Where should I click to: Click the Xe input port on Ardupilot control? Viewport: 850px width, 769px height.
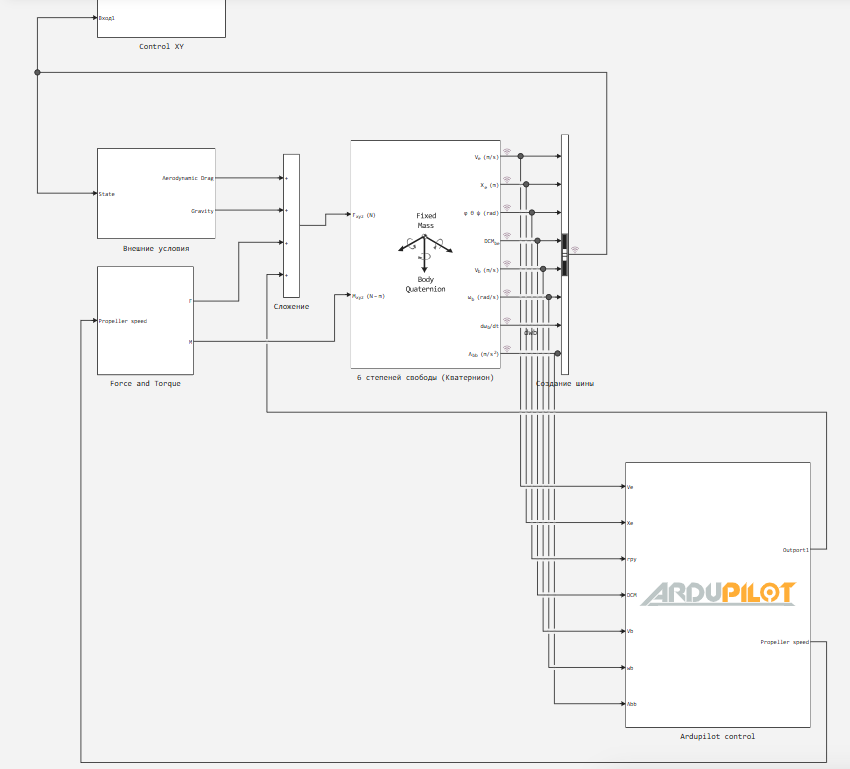point(630,523)
